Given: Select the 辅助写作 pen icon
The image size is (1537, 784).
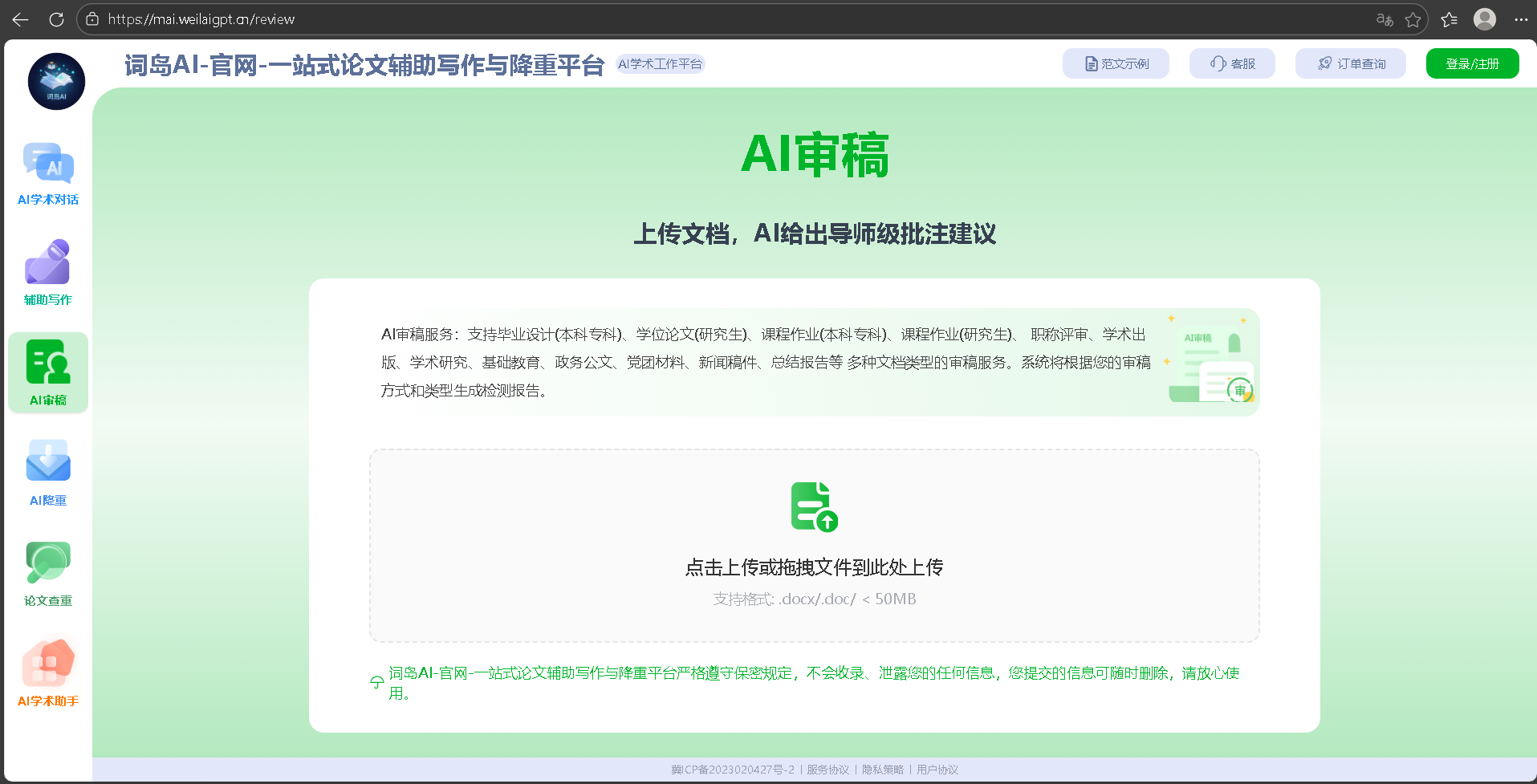Looking at the screenshot, I should 48,262.
